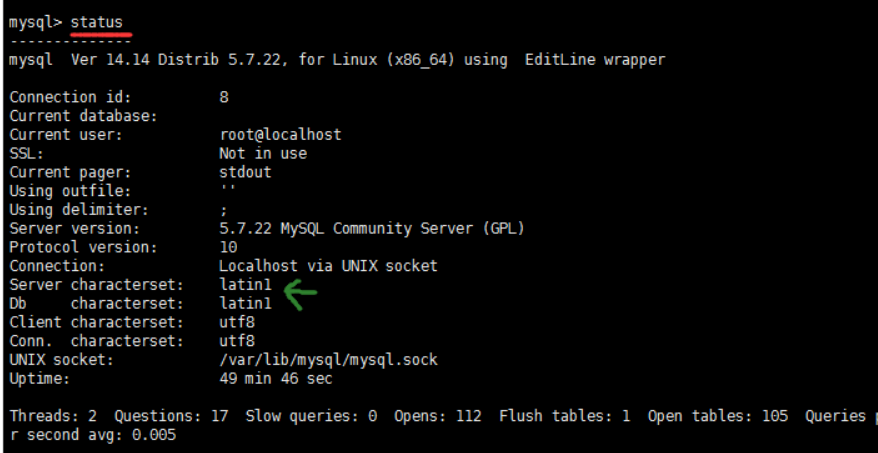Click the root@localhost user value
The width and height of the screenshot is (878, 453).
tap(271, 134)
